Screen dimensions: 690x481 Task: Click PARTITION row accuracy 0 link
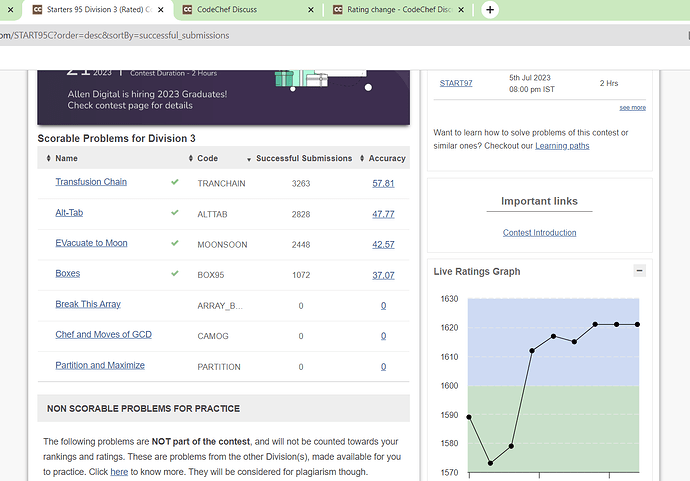click(x=383, y=367)
